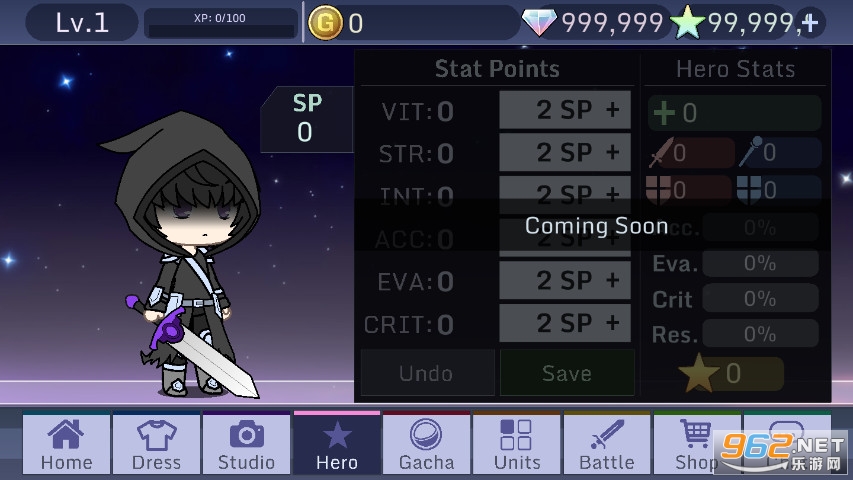Click the Undo button
Image resolution: width=853 pixels, height=480 pixels.
click(x=427, y=373)
